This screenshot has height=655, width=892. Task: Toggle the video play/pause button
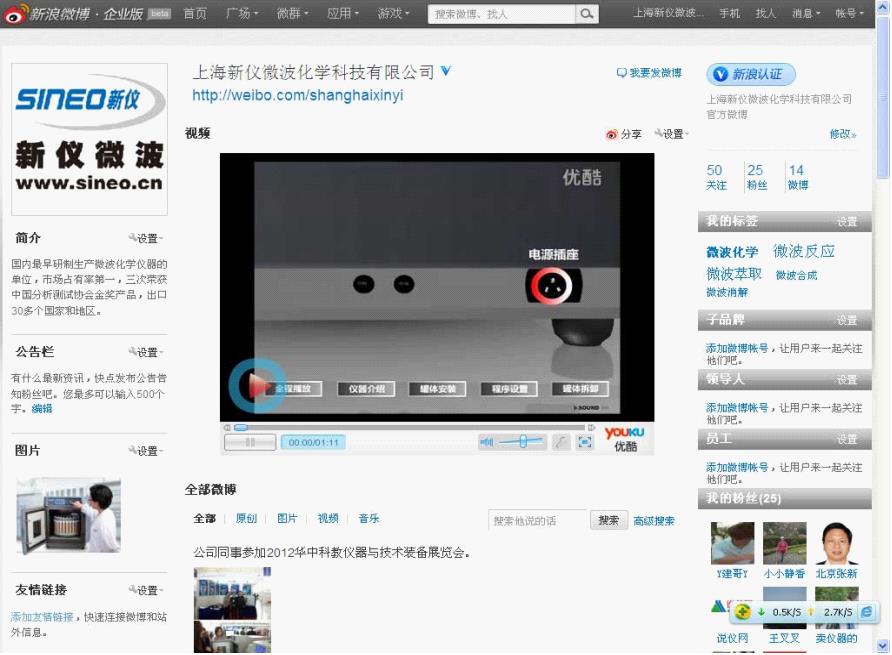(x=250, y=442)
